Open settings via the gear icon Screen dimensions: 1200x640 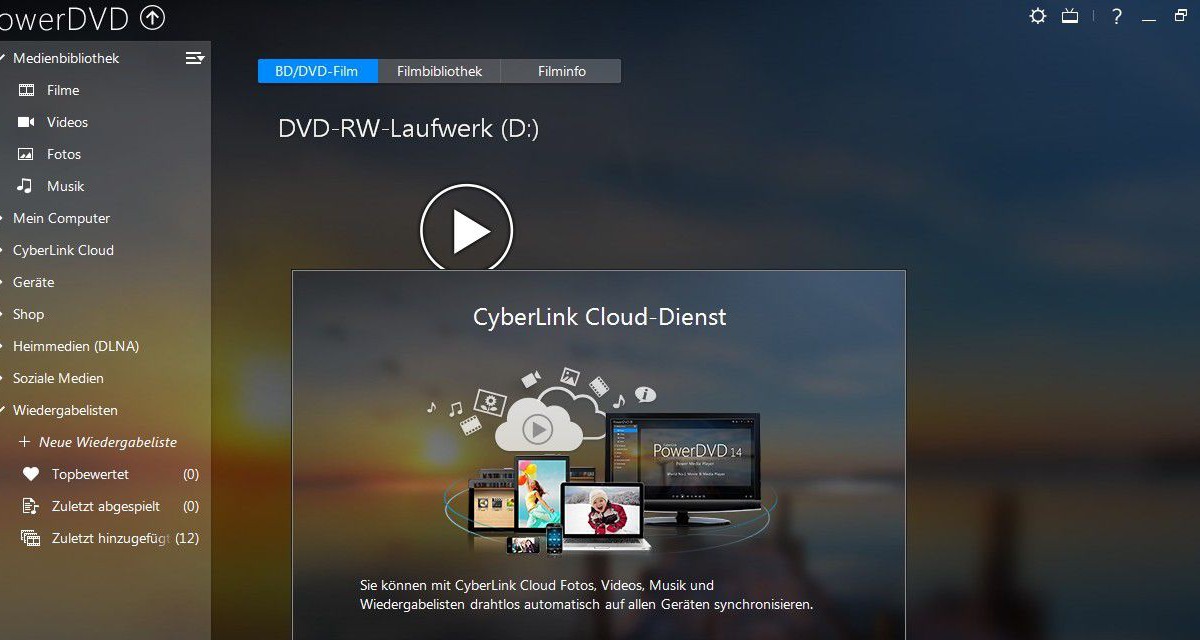(1038, 16)
